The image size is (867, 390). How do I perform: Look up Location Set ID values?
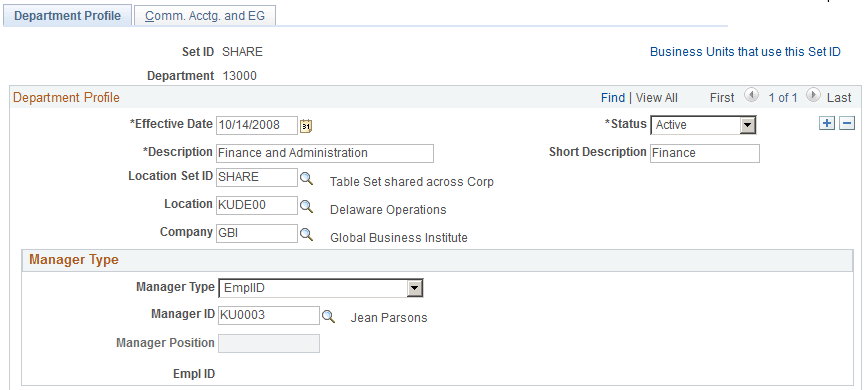306,178
